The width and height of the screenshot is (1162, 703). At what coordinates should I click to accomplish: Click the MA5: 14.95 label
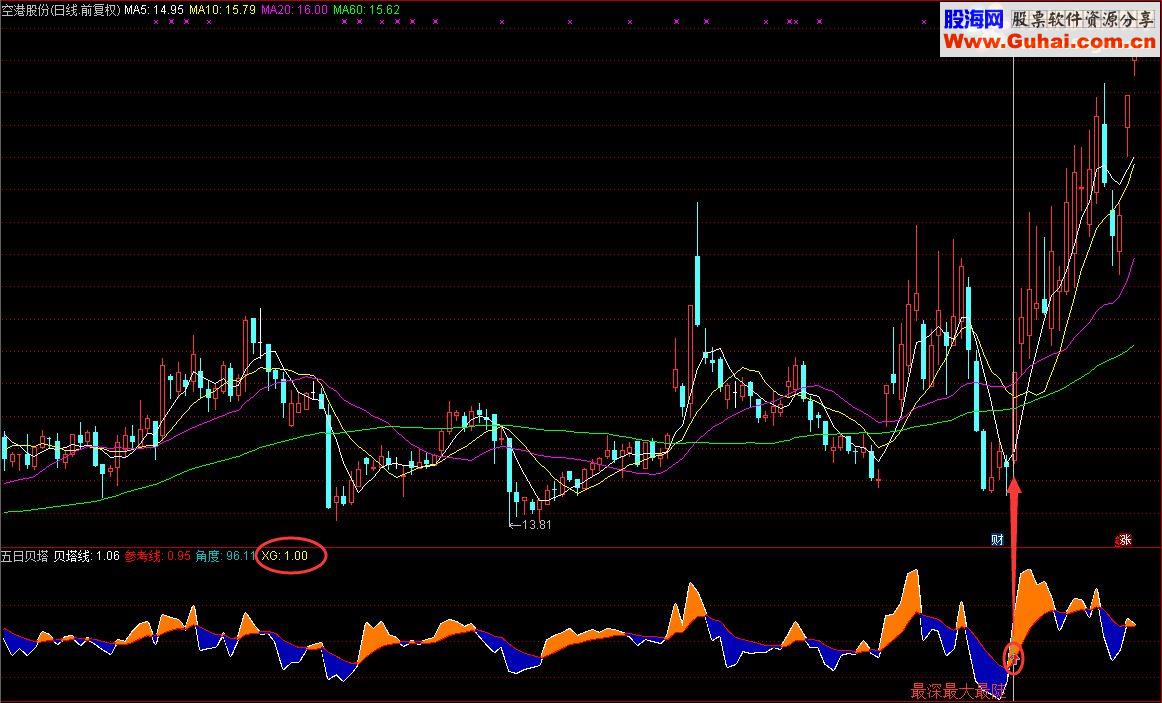click(154, 10)
